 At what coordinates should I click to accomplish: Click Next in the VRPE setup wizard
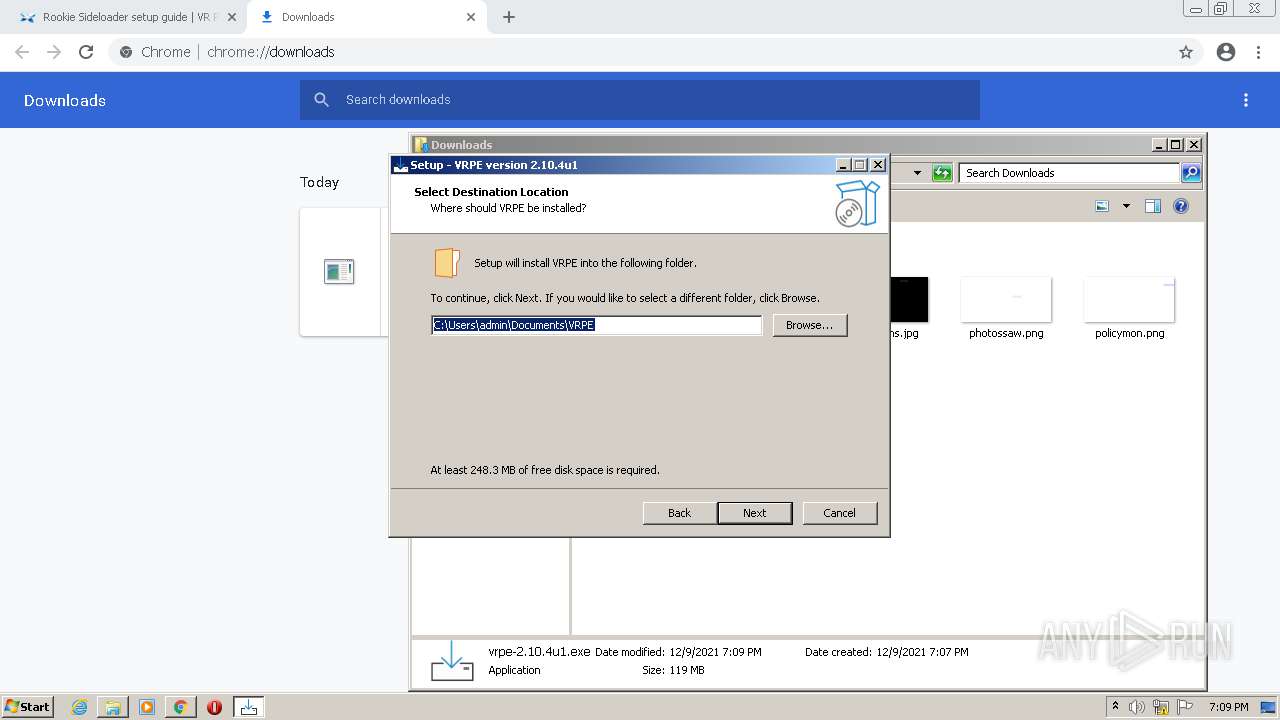(754, 513)
